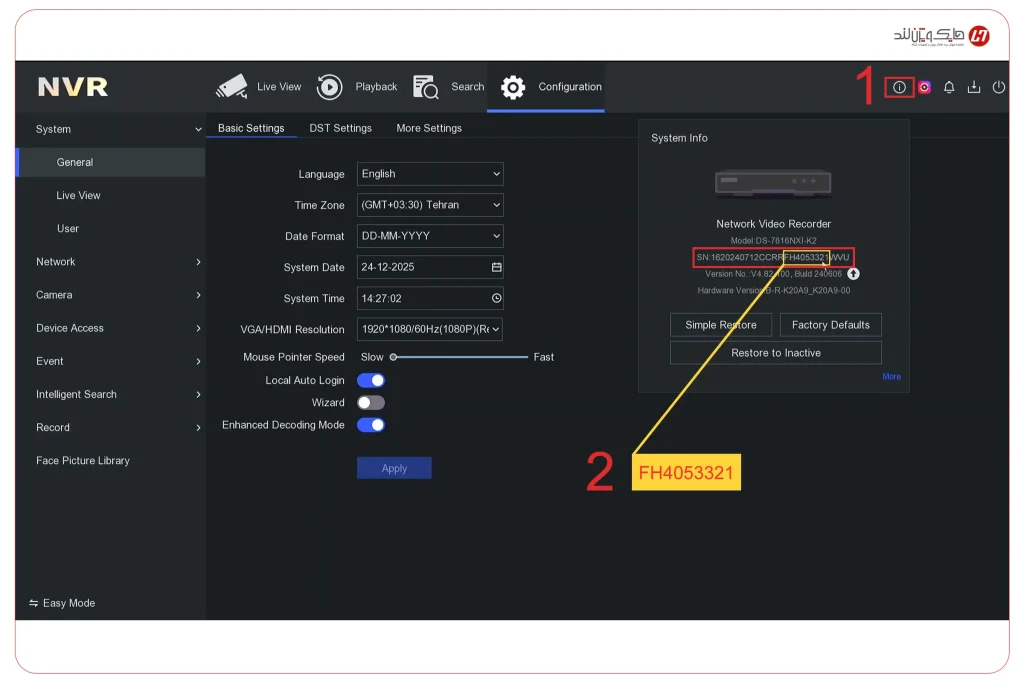The width and height of the screenshot is (1024, 683).
Task: Click the calendar icon in System Date field
Action: point(496,267)
